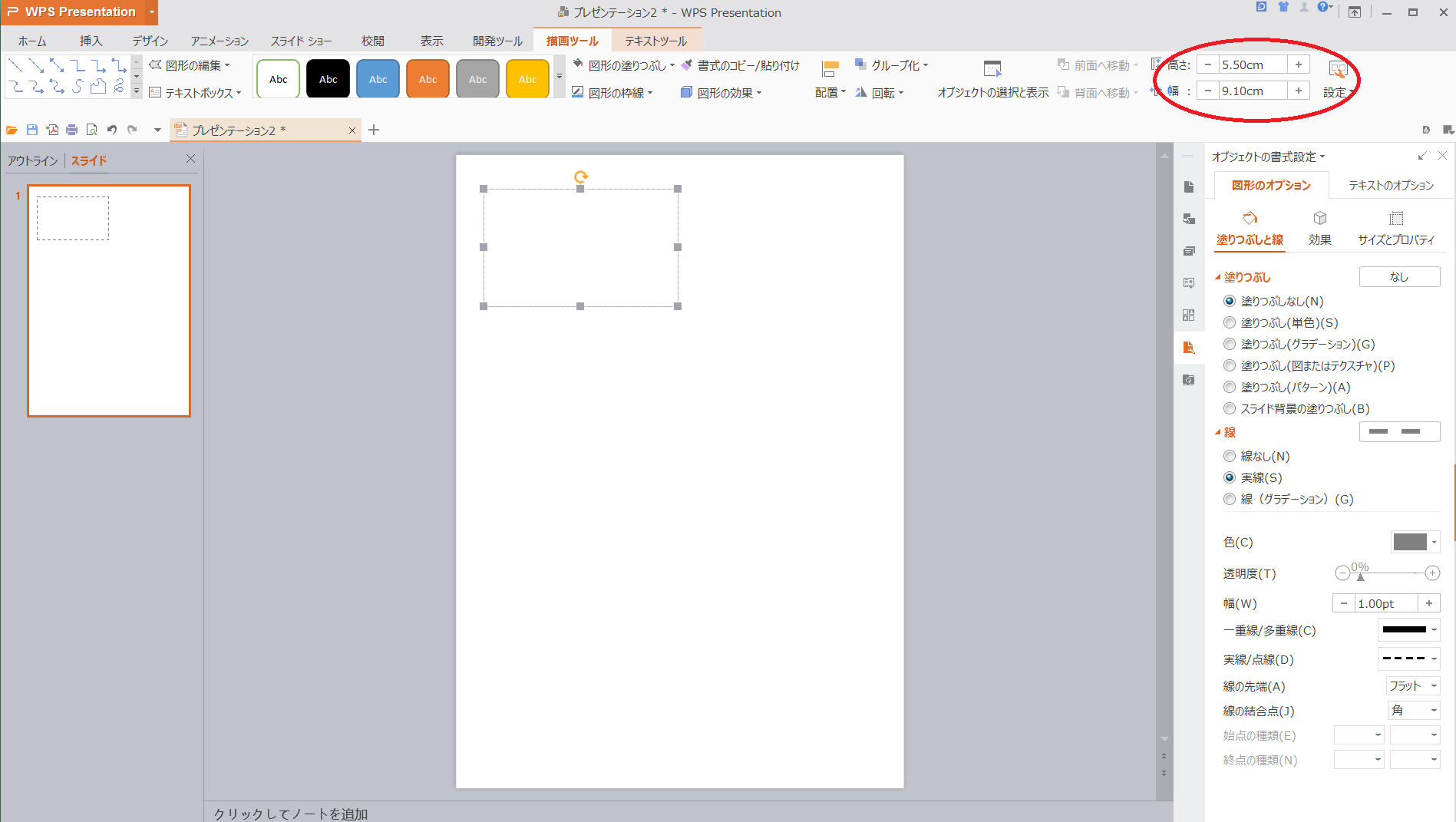The width and height of the screenshot is (1456, 822).
Task: Close the slide outline panel
Action: (x=190, y=159)
